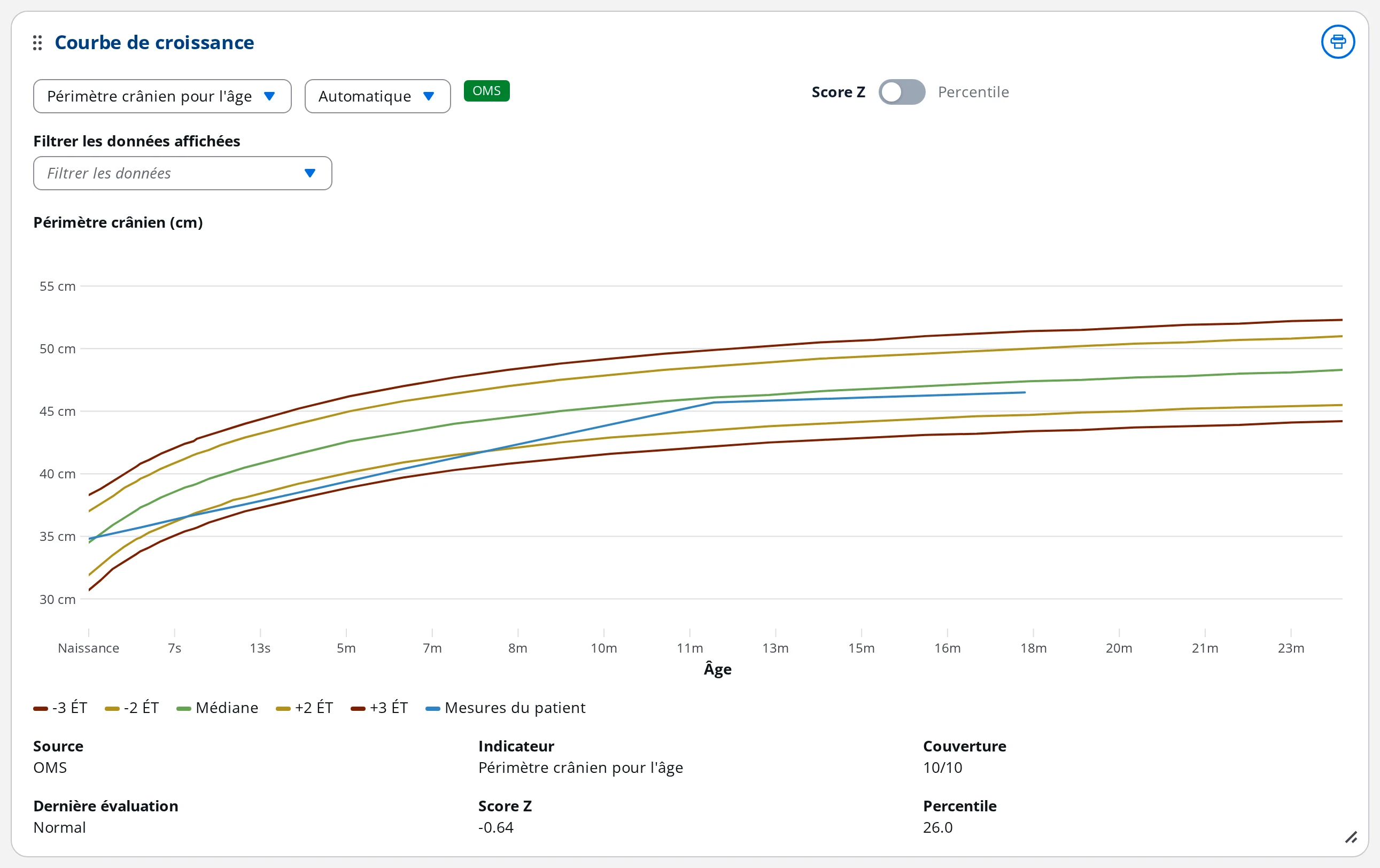Select the Score Z label option
This screenshot has height=868, width=1380.
pyautogui.click(x=838, y=92)
